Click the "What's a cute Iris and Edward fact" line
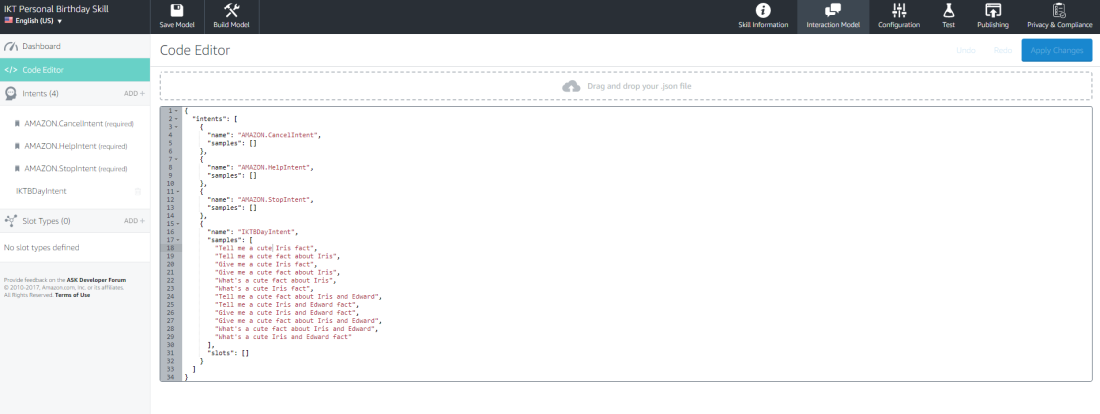1100x414 pixels. coord(283,337)
